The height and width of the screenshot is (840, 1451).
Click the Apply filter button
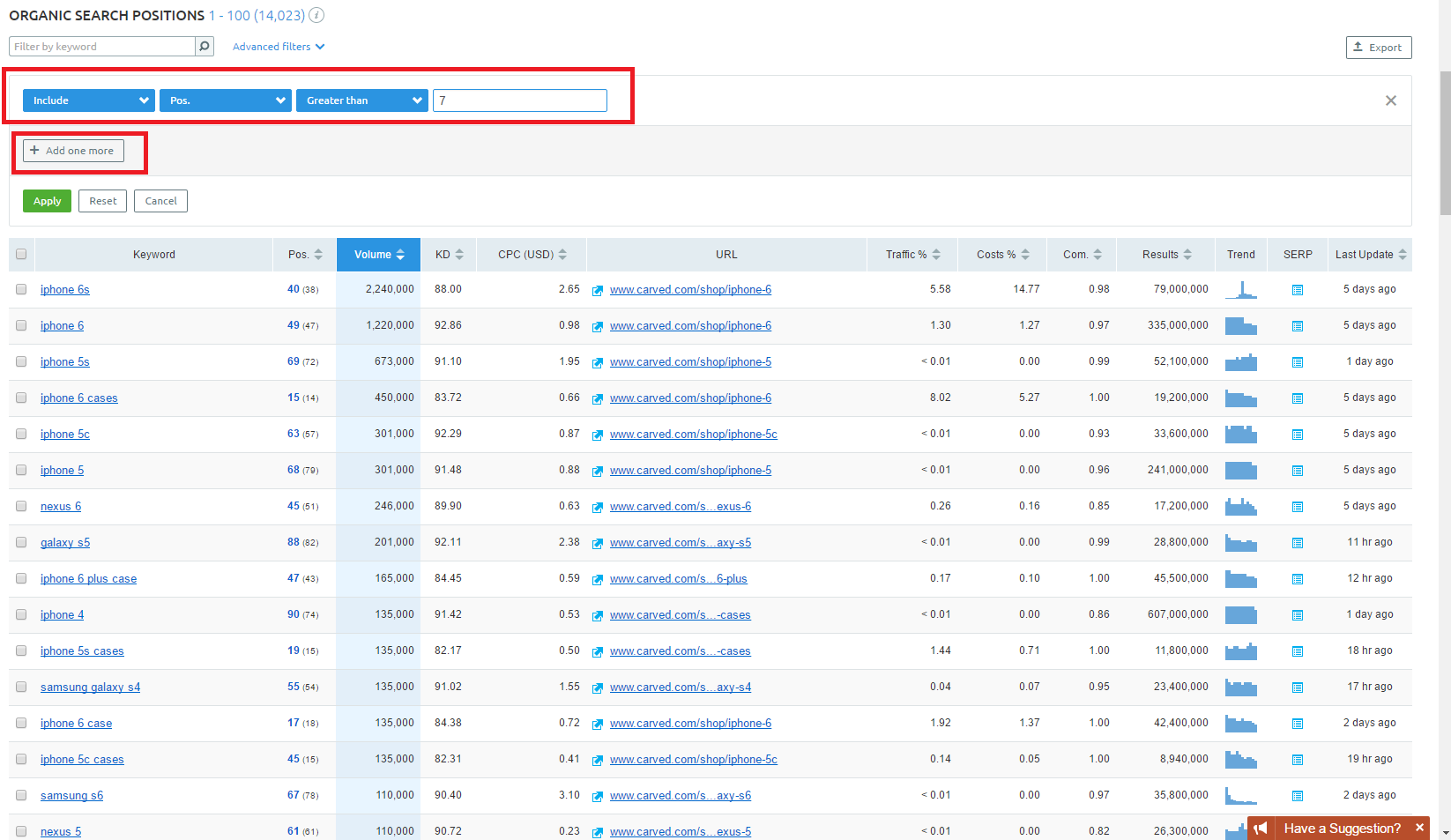(47, 201)
